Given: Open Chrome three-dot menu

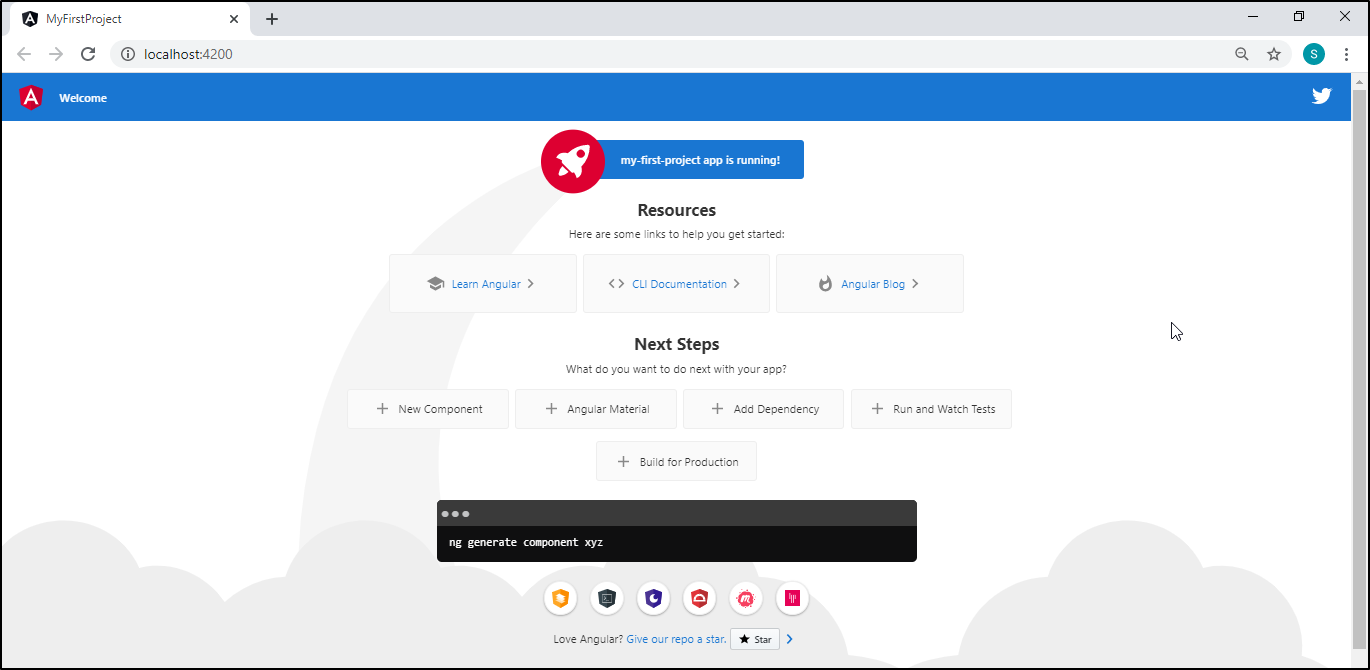Looking at the screenshot, I should [x=1346, y=54].
